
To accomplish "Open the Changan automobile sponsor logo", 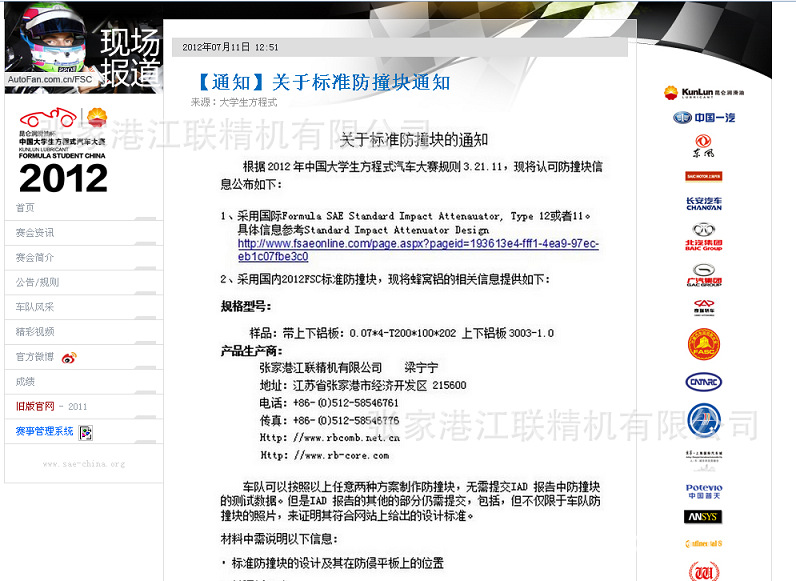I will pos(704,203).
